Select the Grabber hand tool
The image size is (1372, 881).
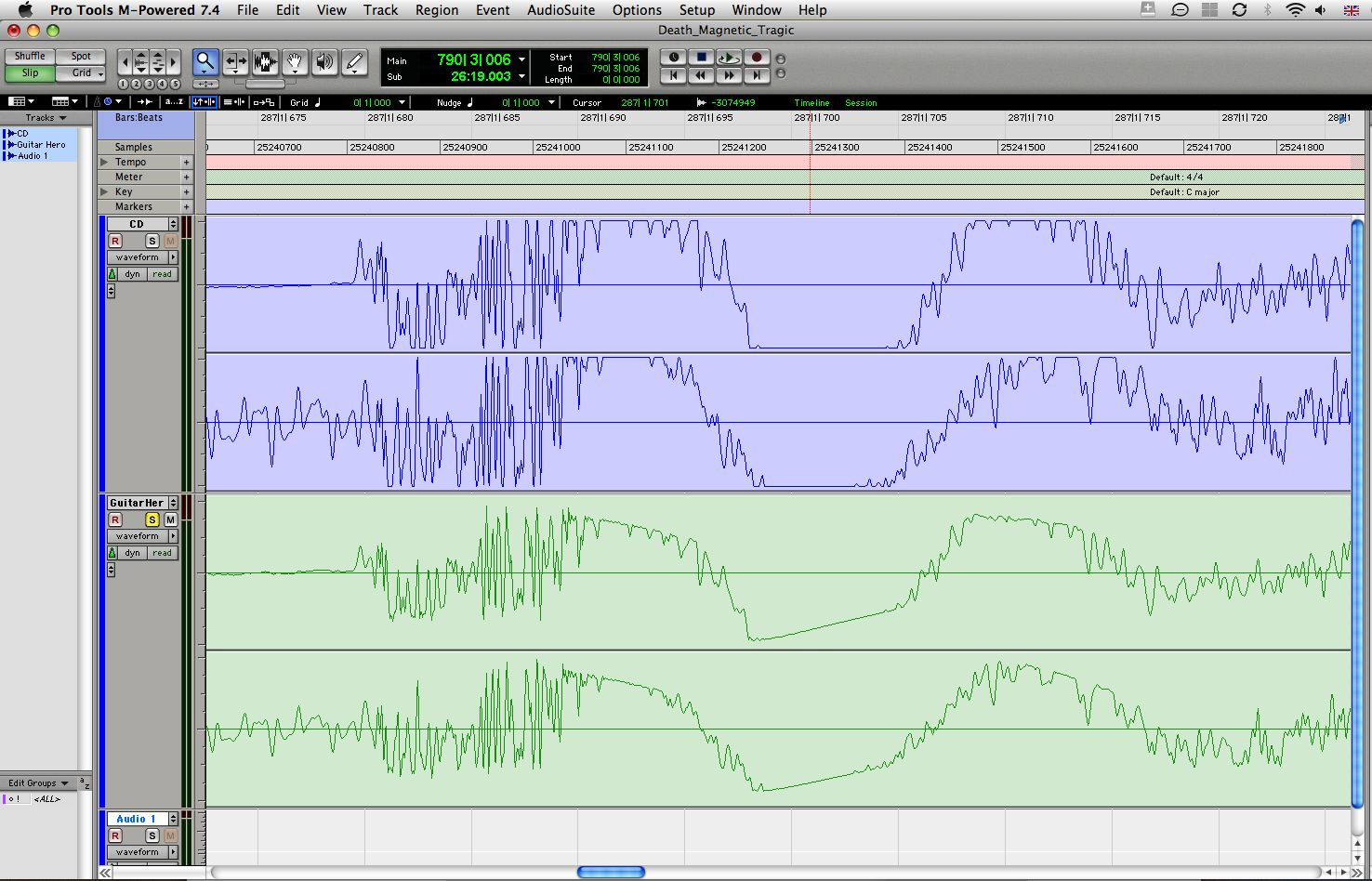click(295, 62)
